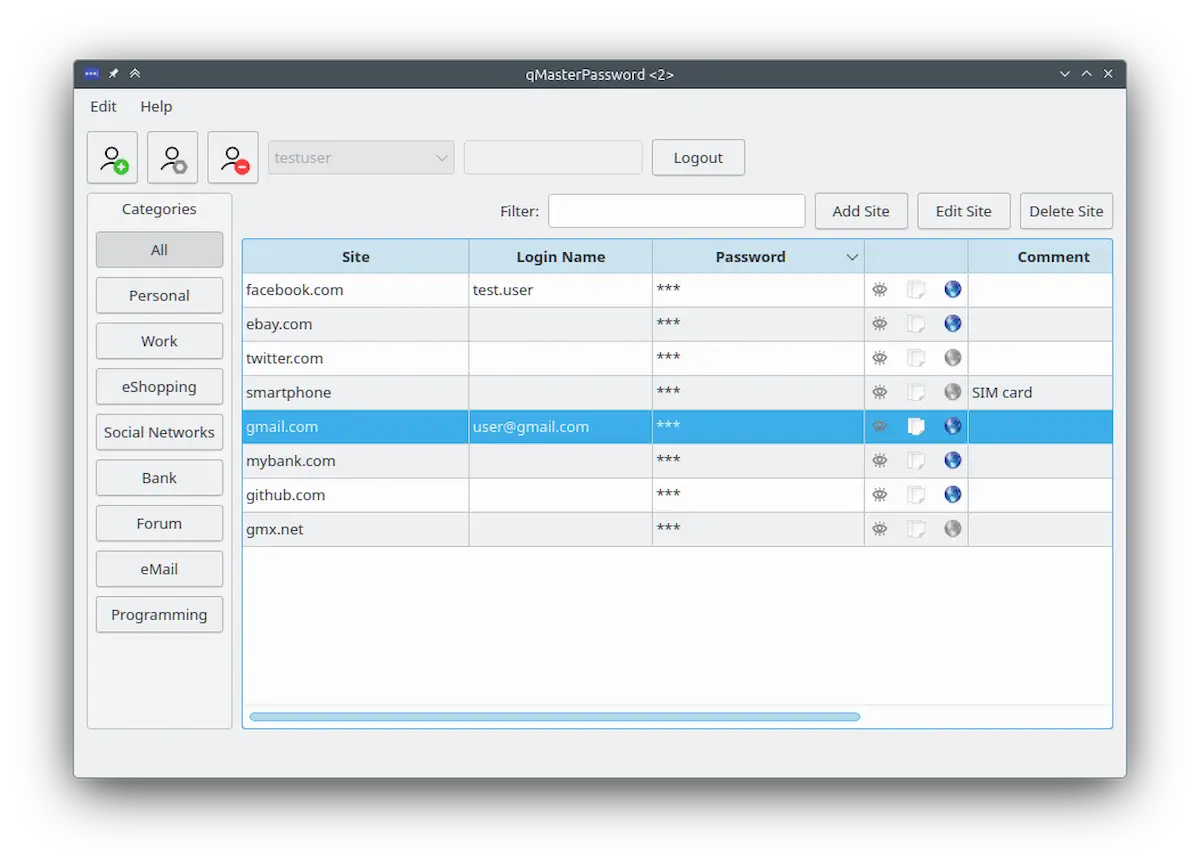Click smartphone row's gray globe icon
This screenshot has width=1200, height=865.
tap(953, 392)
